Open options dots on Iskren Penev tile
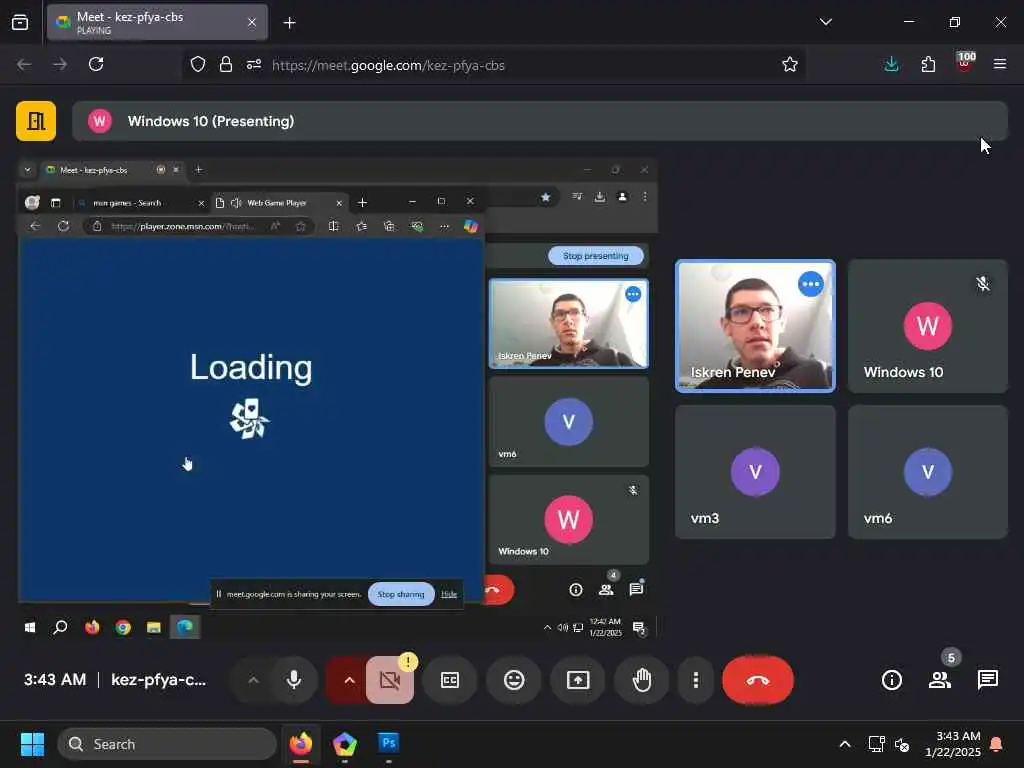 coord(810,284)
